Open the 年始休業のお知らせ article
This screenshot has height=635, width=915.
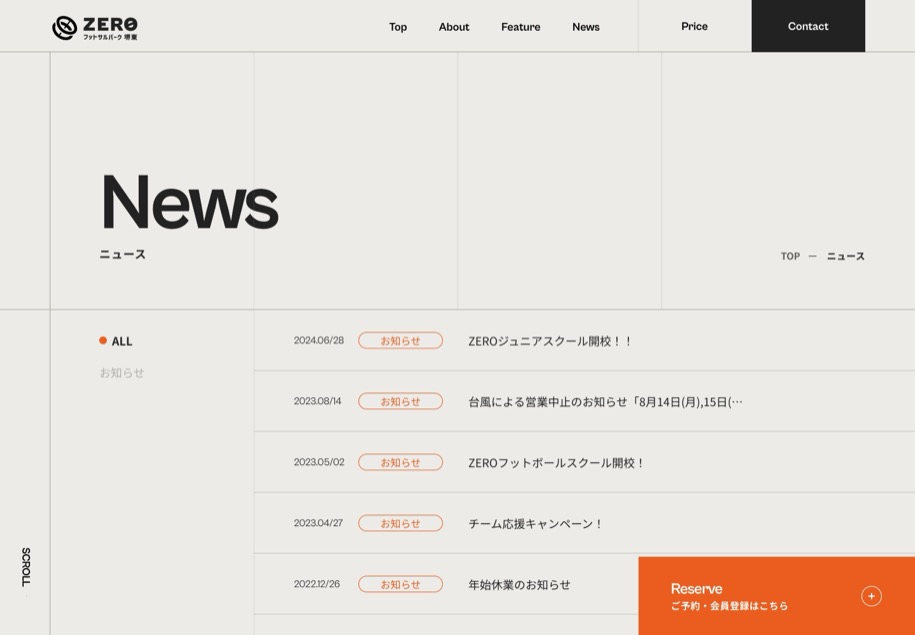[519, 584]
